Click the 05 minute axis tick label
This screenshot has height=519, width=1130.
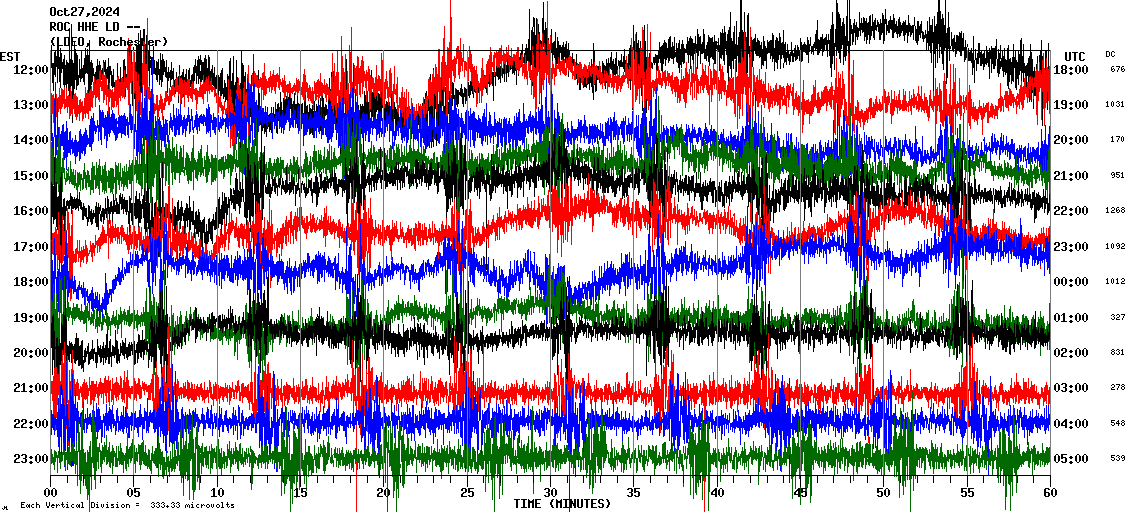(x=134, y=493)
